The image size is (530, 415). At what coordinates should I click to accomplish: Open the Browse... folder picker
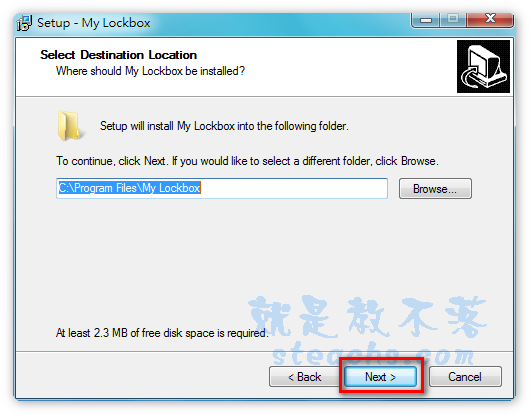(x=435, y=189)
